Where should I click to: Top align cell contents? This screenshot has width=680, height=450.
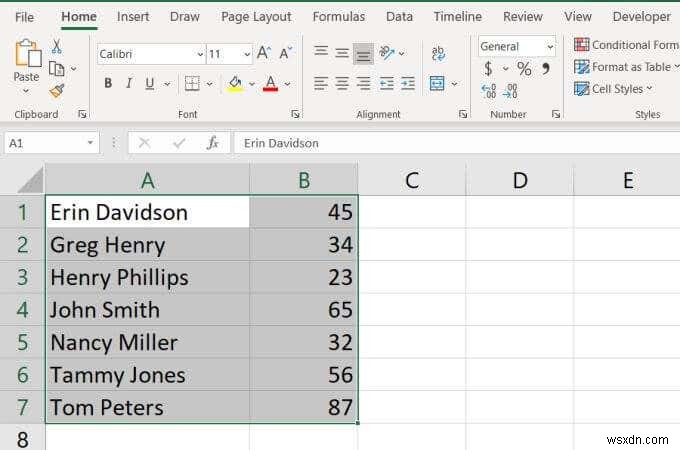[321, 52]
